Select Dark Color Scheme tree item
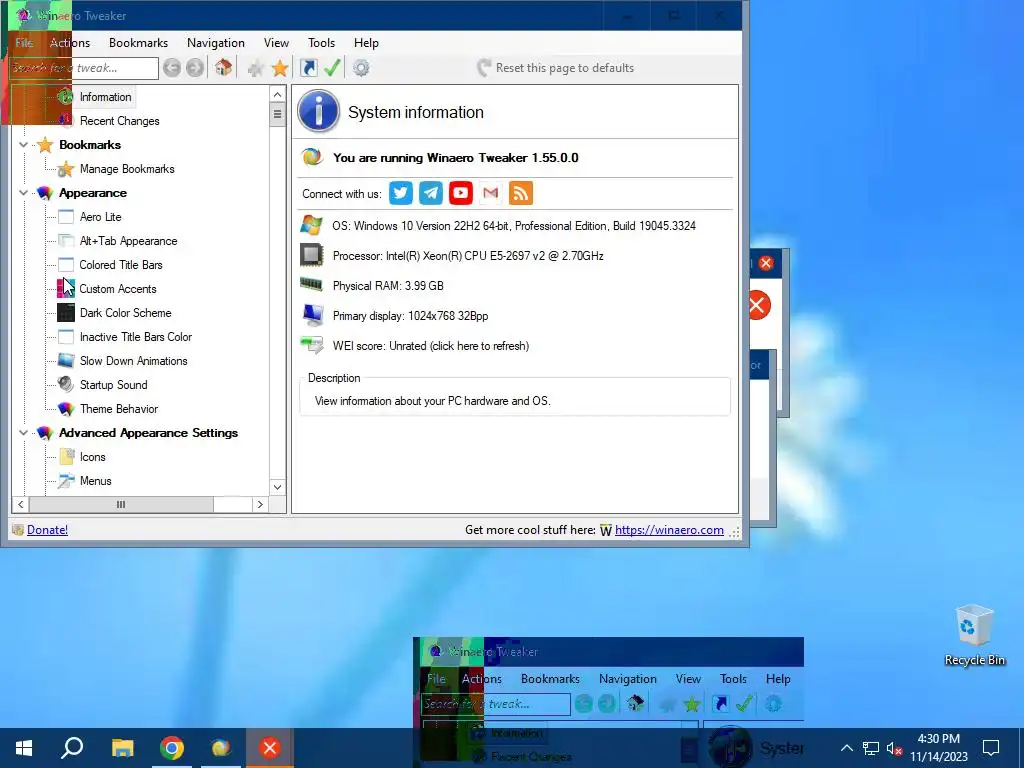The height and width of the screenshot is (768, 1024). [125, 313]
